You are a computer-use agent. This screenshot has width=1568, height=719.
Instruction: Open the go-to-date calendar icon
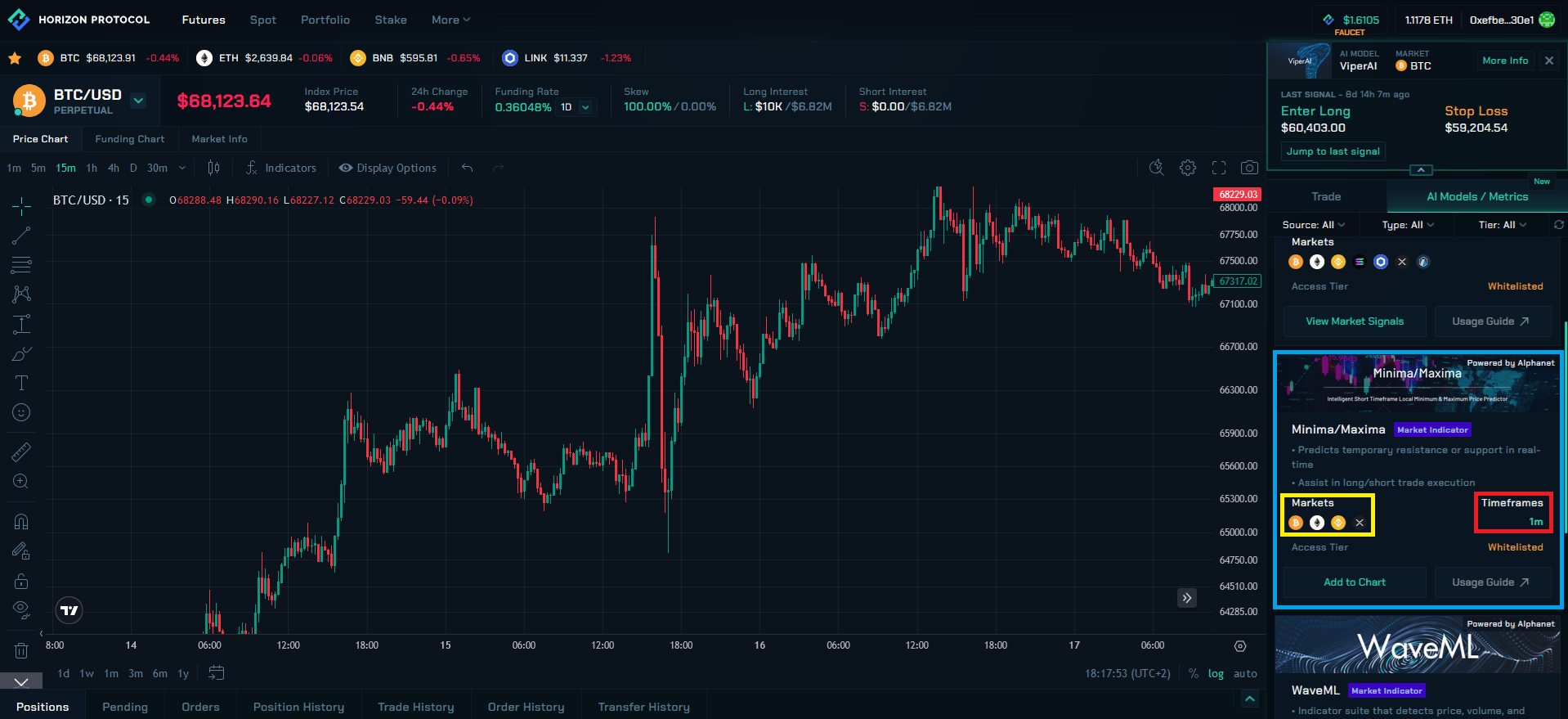click(217, 672)
